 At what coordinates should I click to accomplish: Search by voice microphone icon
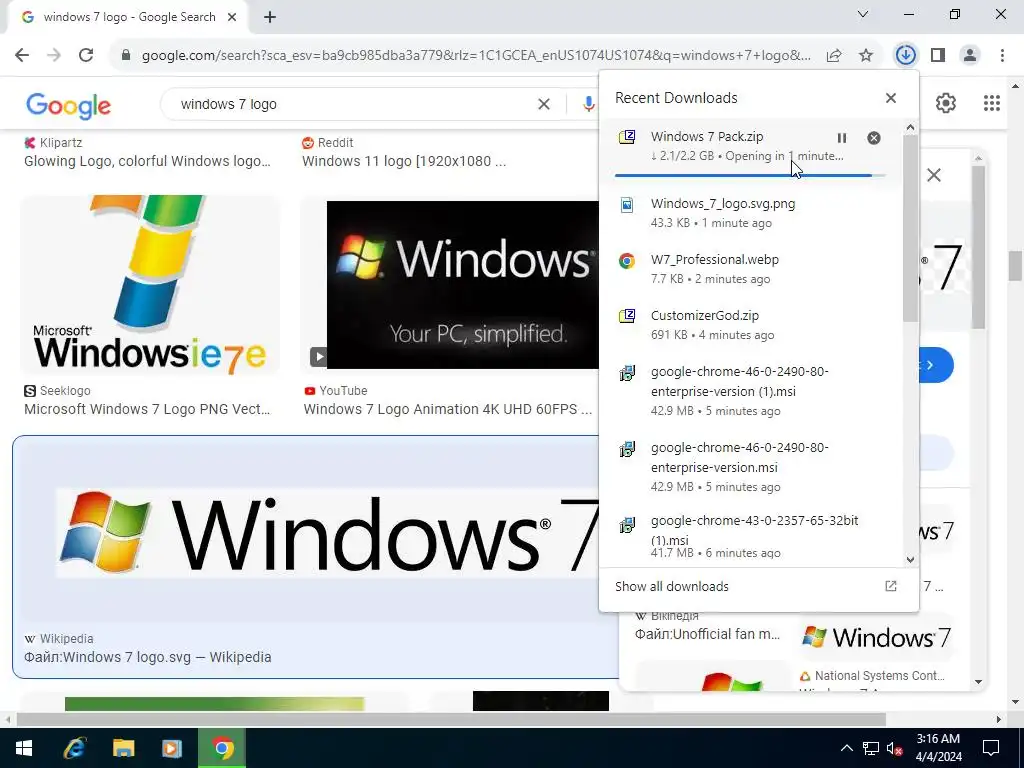588,104
